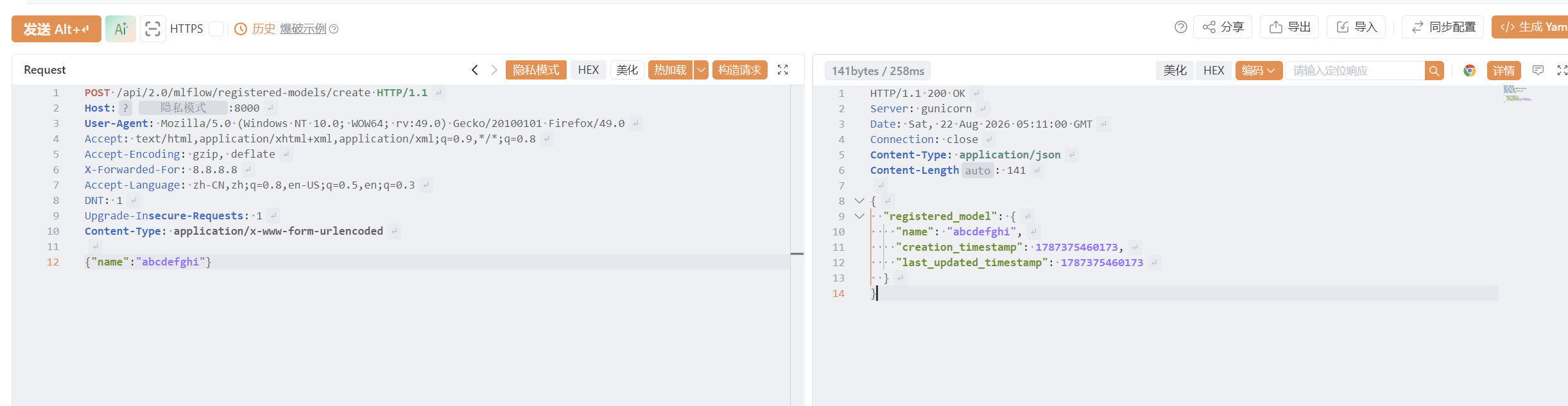Go to the next request arrow

pyautogui.click(x=494, y=70)
